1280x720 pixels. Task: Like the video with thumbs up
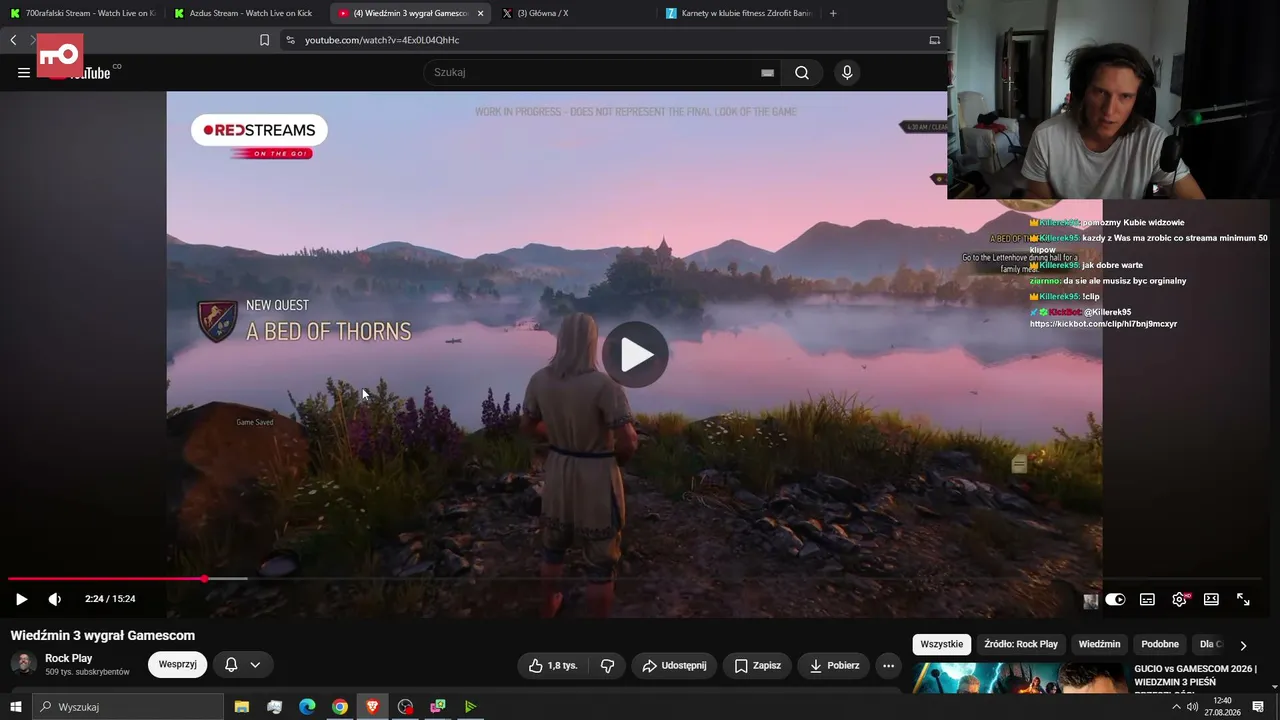[x=553, y=665]
